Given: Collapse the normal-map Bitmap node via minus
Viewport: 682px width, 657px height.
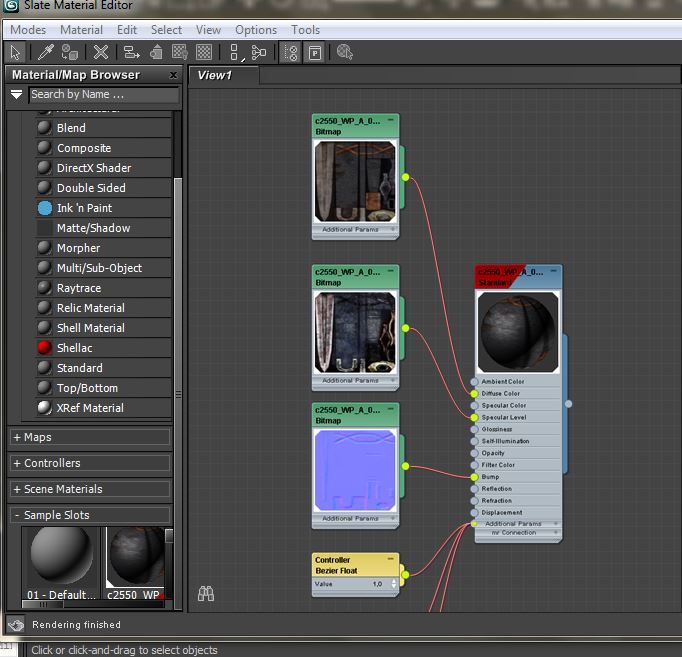Looking at the screenshot, I should pyautogui.click(x=391, y=409).
